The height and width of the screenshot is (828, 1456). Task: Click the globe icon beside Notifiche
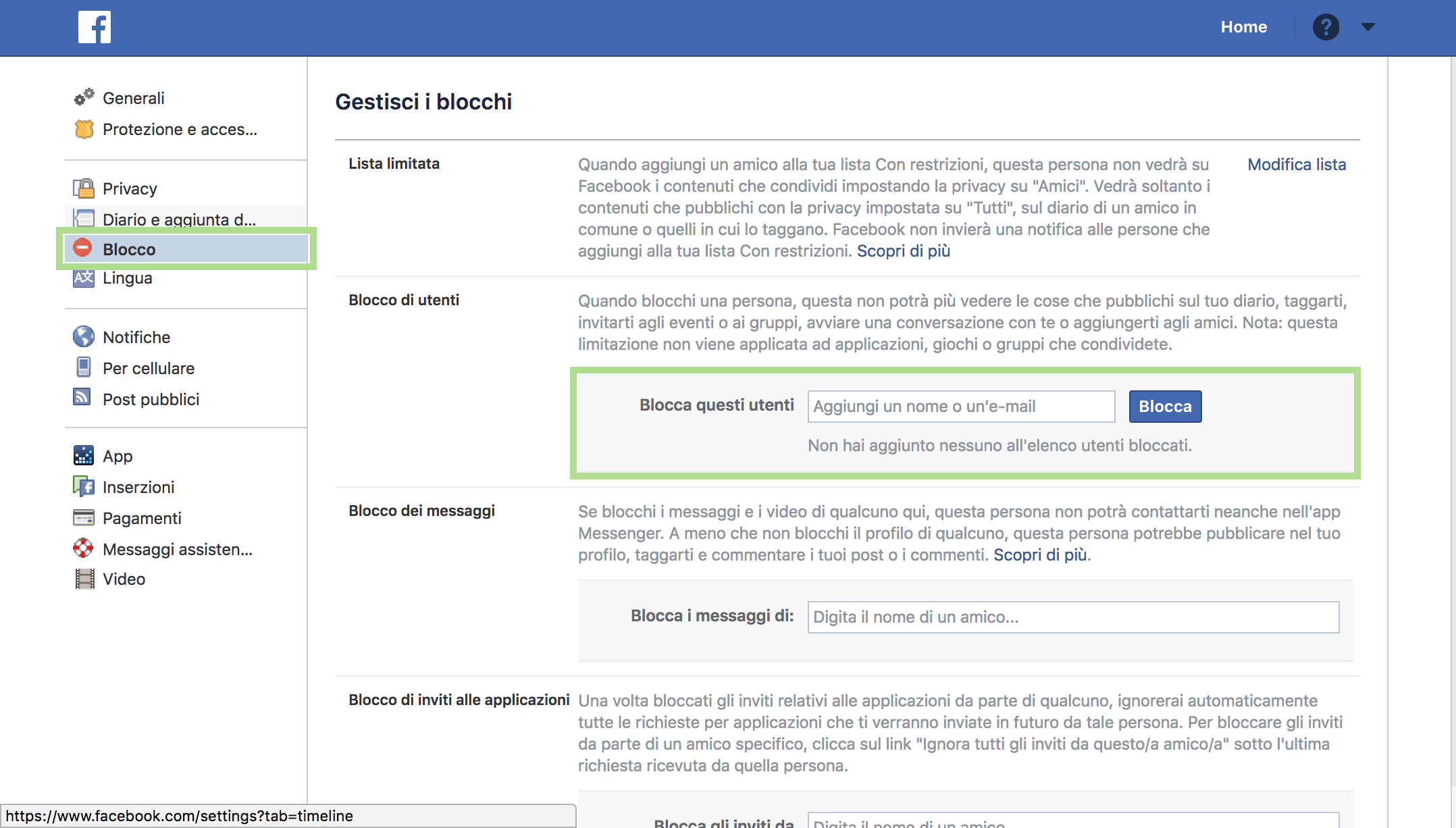(x=84, y=336)
